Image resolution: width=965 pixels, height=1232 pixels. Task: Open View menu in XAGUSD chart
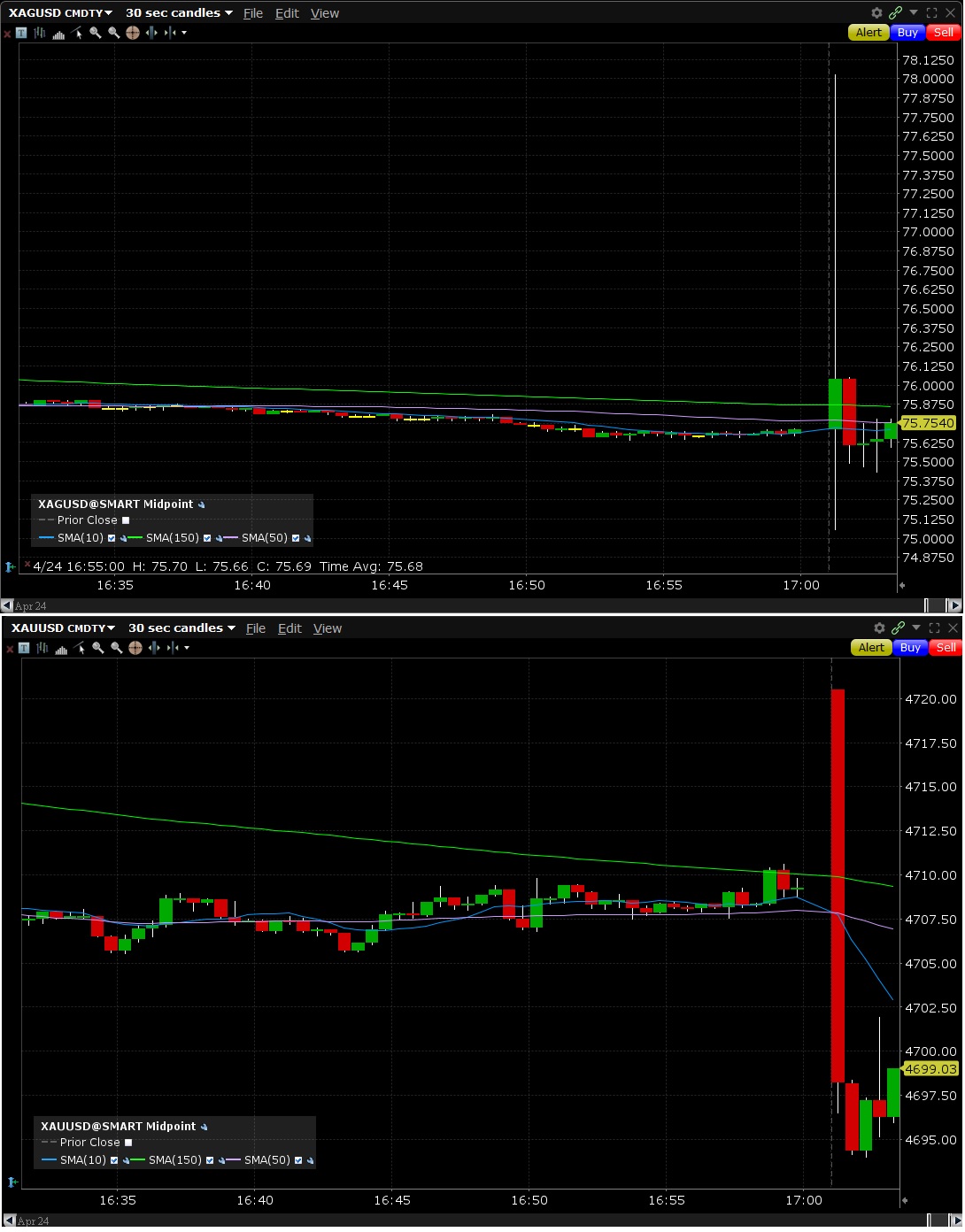click(325, 13)
